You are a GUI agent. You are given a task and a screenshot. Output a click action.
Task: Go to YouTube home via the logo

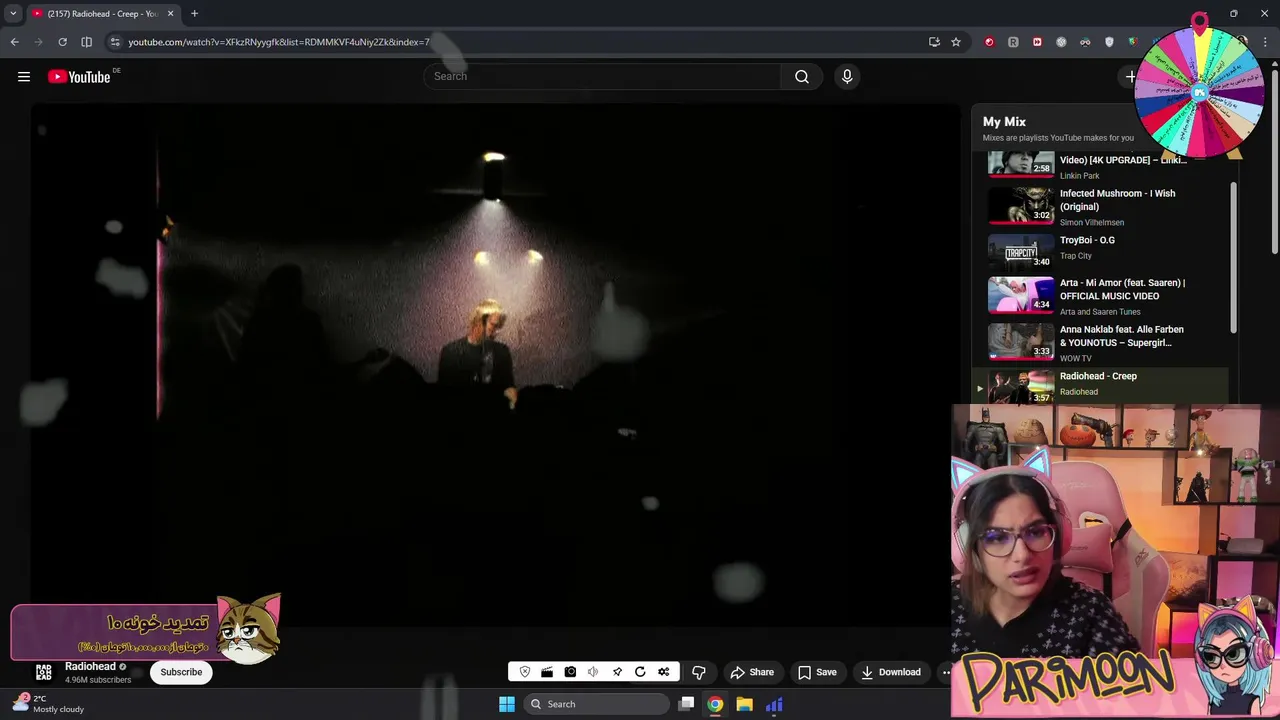79,77
